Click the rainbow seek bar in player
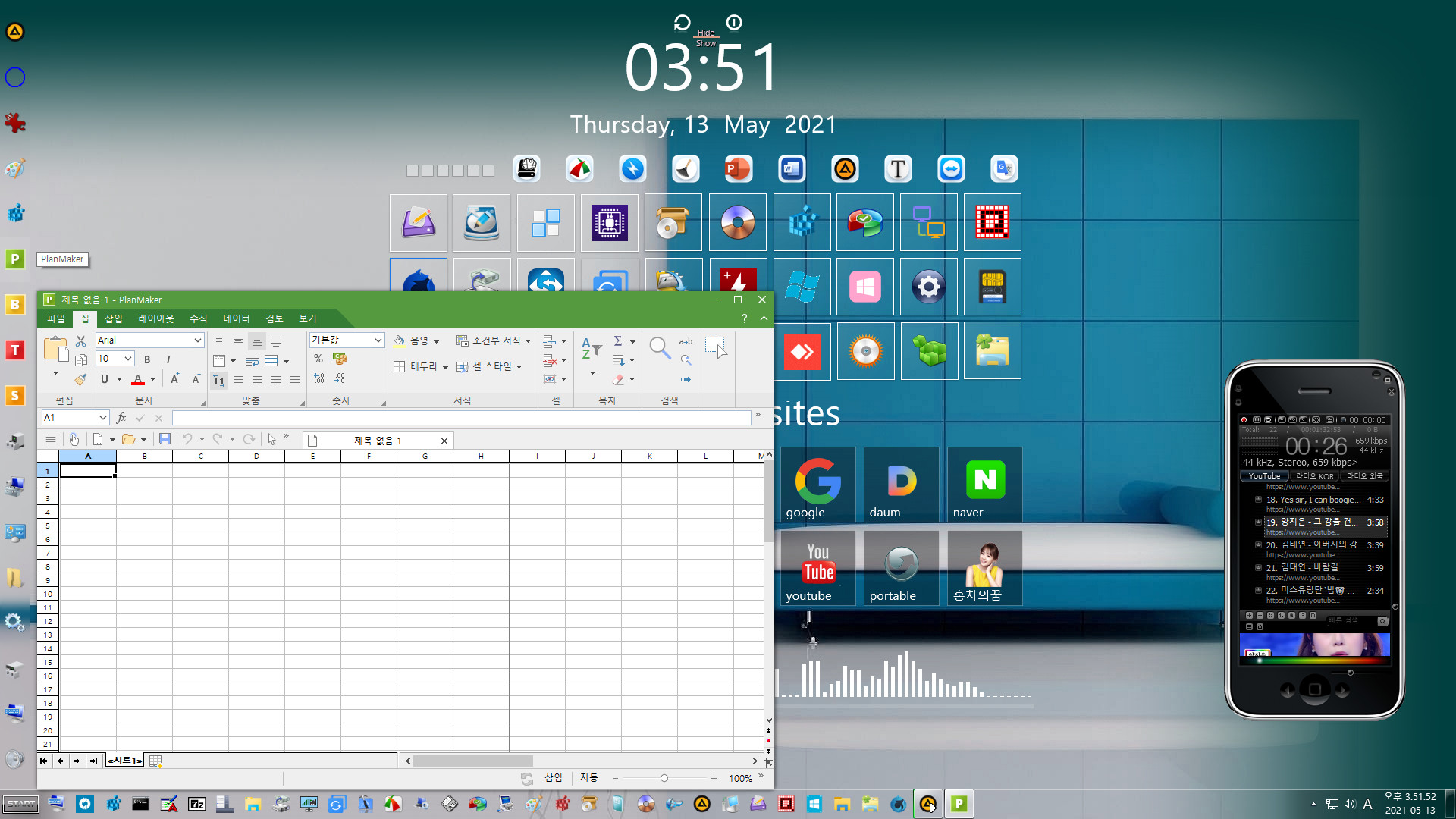 [x=1315, y=661]
